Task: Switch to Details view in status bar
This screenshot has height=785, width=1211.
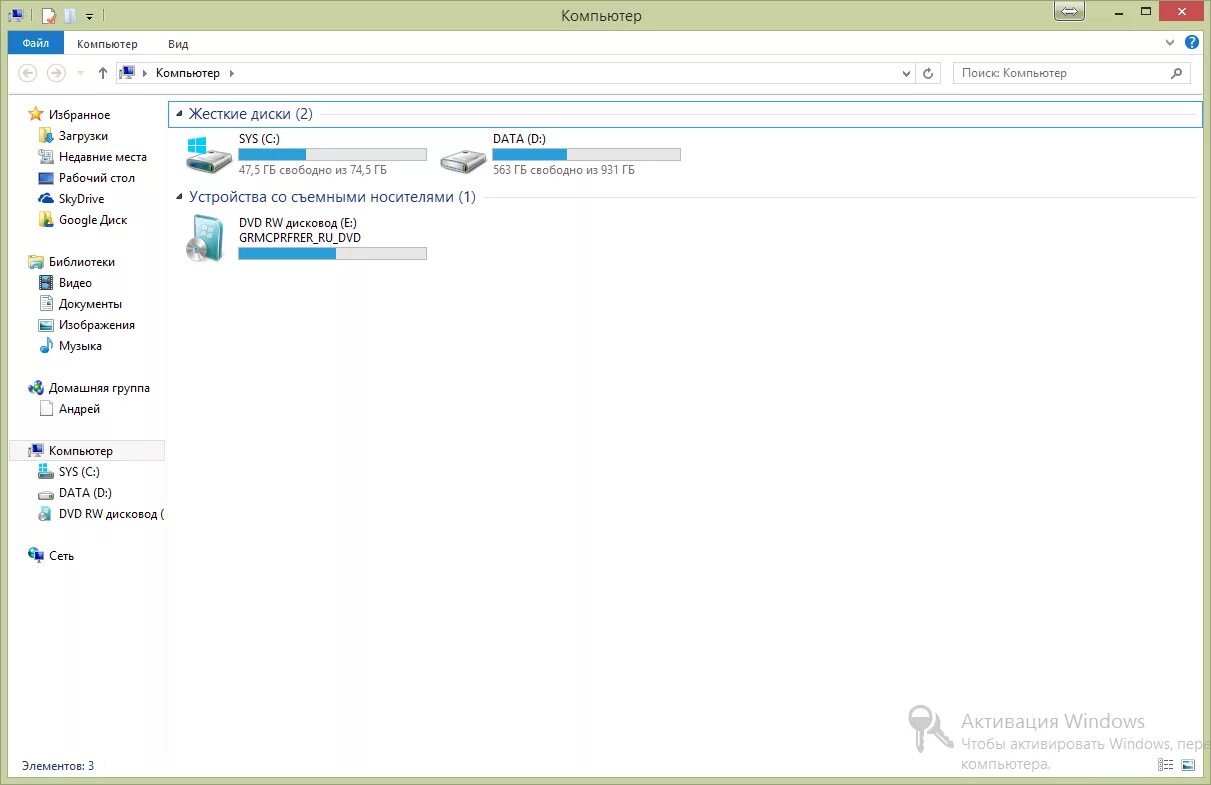Action: (x=1165, y=764)
